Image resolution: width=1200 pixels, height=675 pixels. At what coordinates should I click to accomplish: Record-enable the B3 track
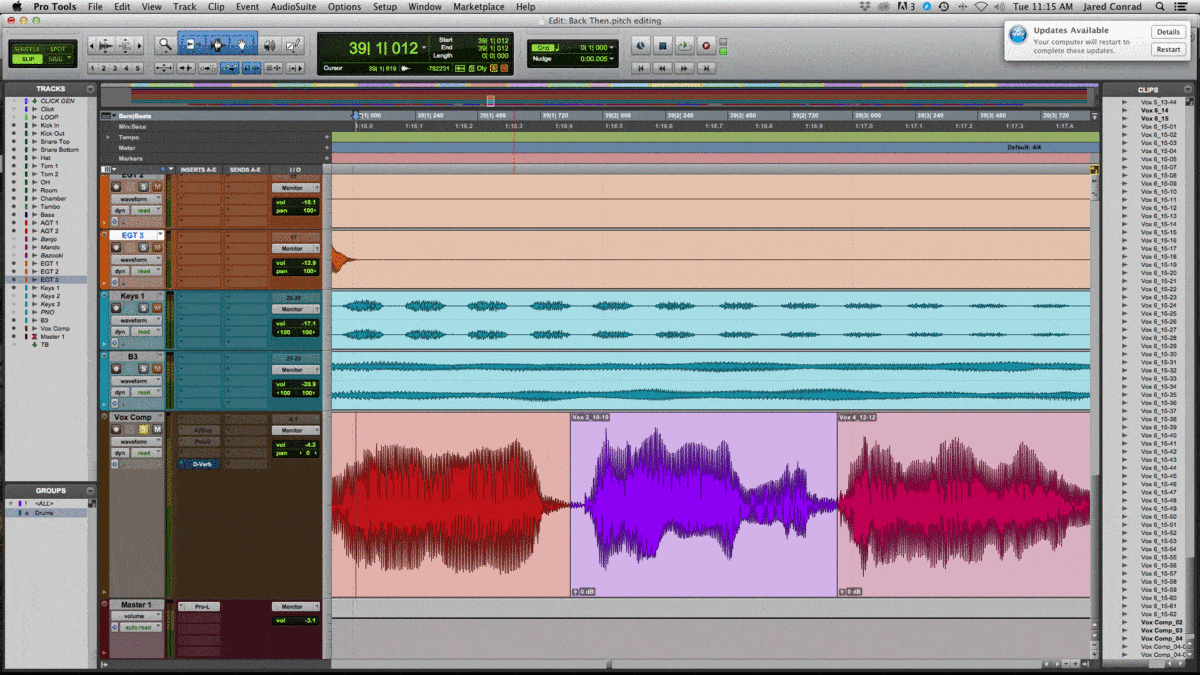[x=116, y=369]
